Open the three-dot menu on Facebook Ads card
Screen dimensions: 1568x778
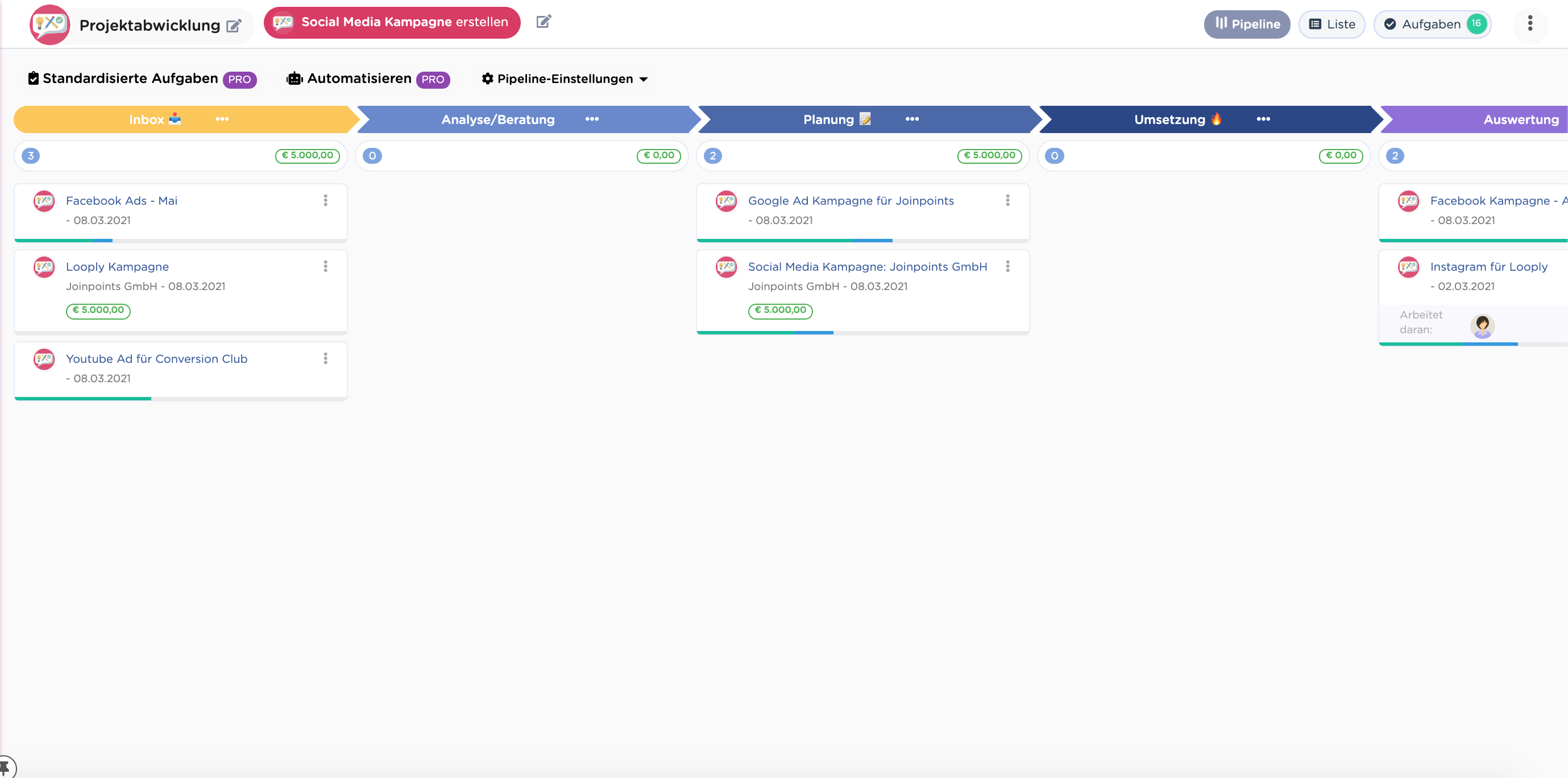tap(326, 200)
